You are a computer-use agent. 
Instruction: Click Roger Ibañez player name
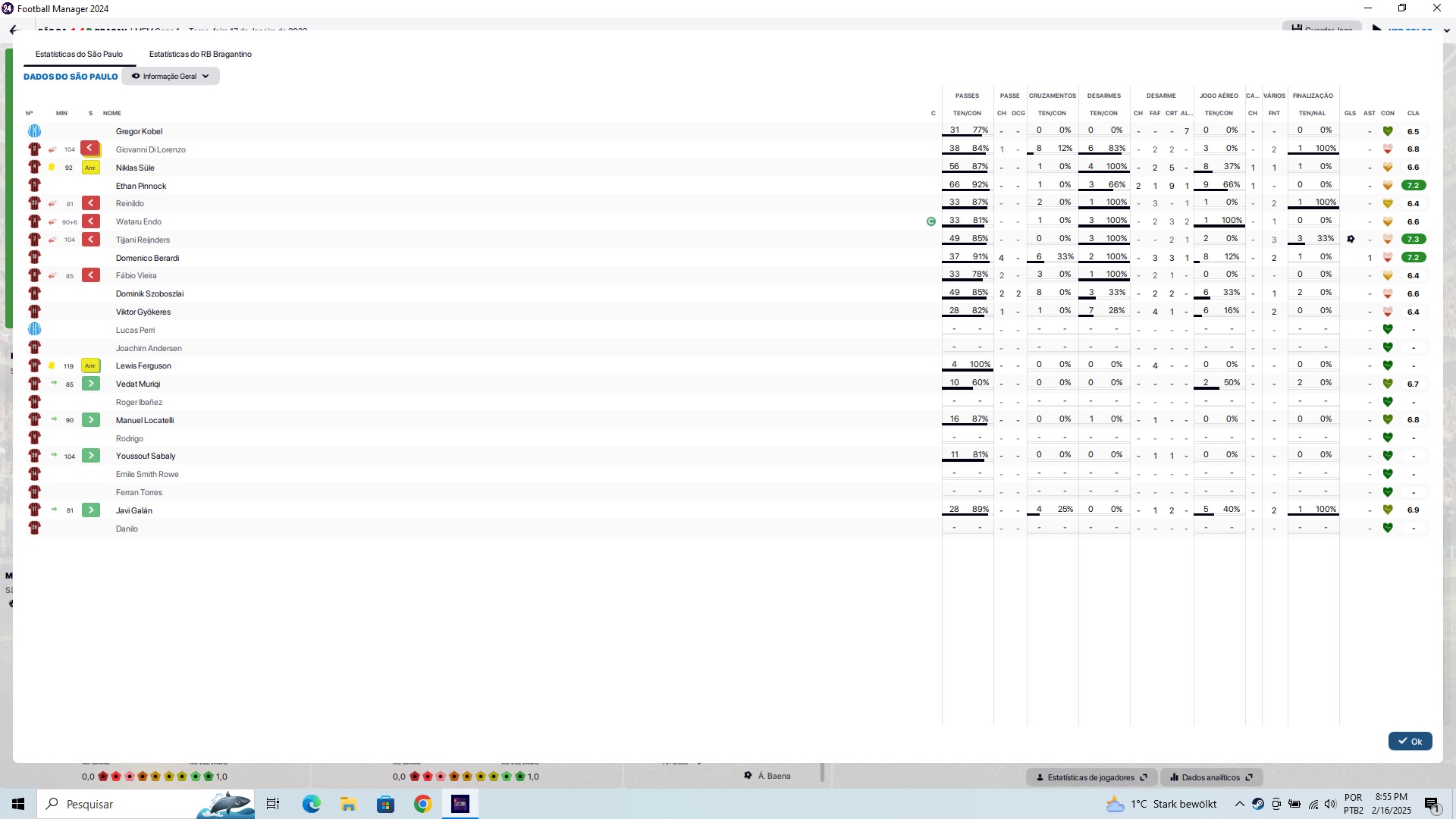point(139,402)
